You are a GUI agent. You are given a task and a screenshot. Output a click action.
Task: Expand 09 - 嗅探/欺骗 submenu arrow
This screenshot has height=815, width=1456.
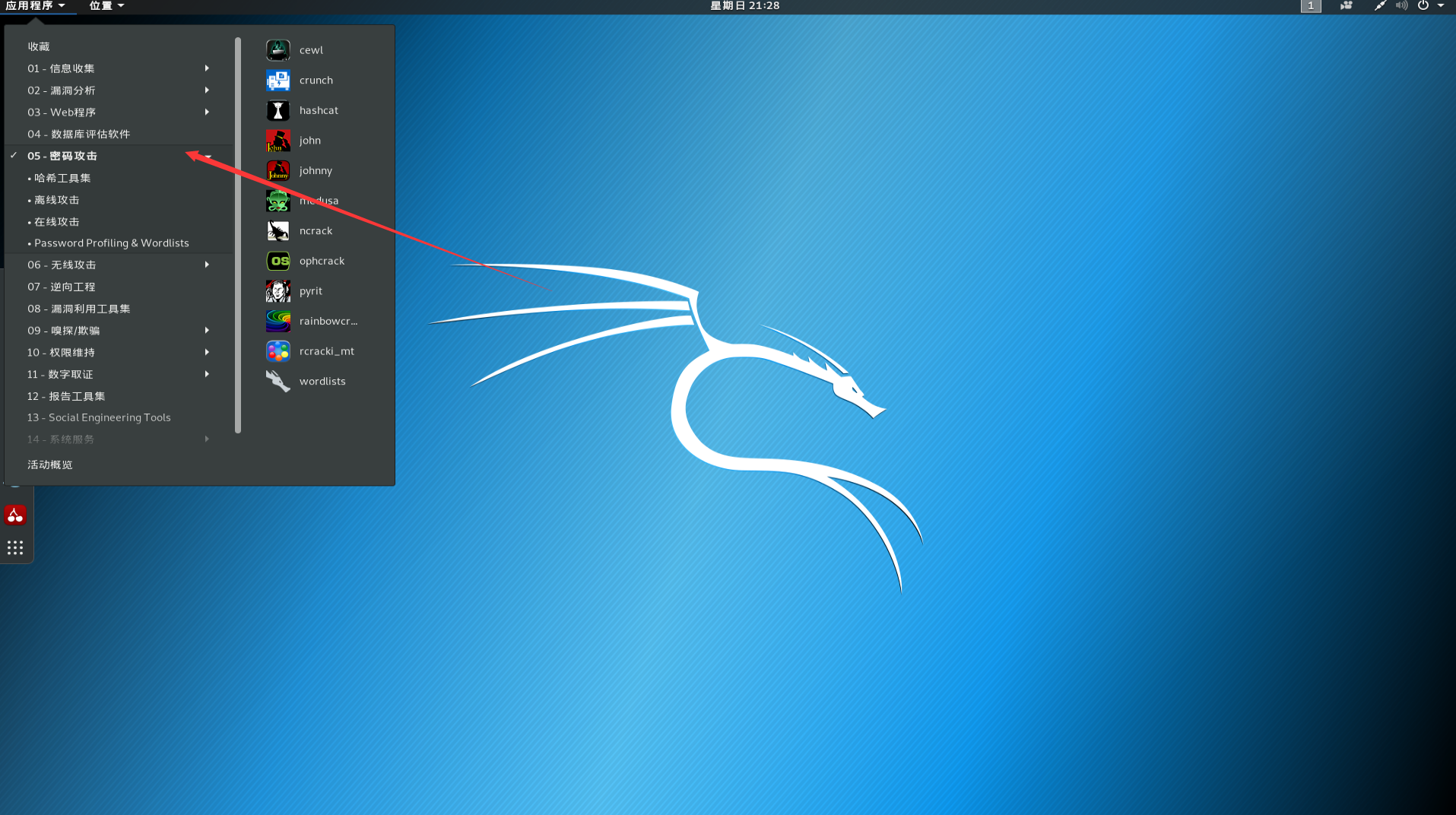click(x=207, y=331)
